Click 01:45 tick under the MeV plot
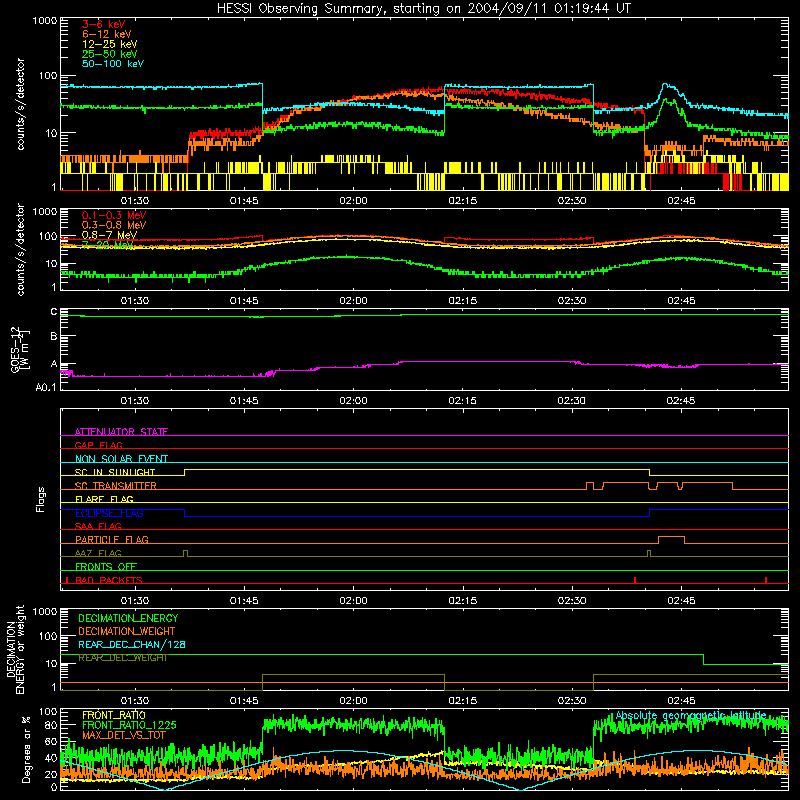This screenshot has height=800, width=800. coord(244,301)
